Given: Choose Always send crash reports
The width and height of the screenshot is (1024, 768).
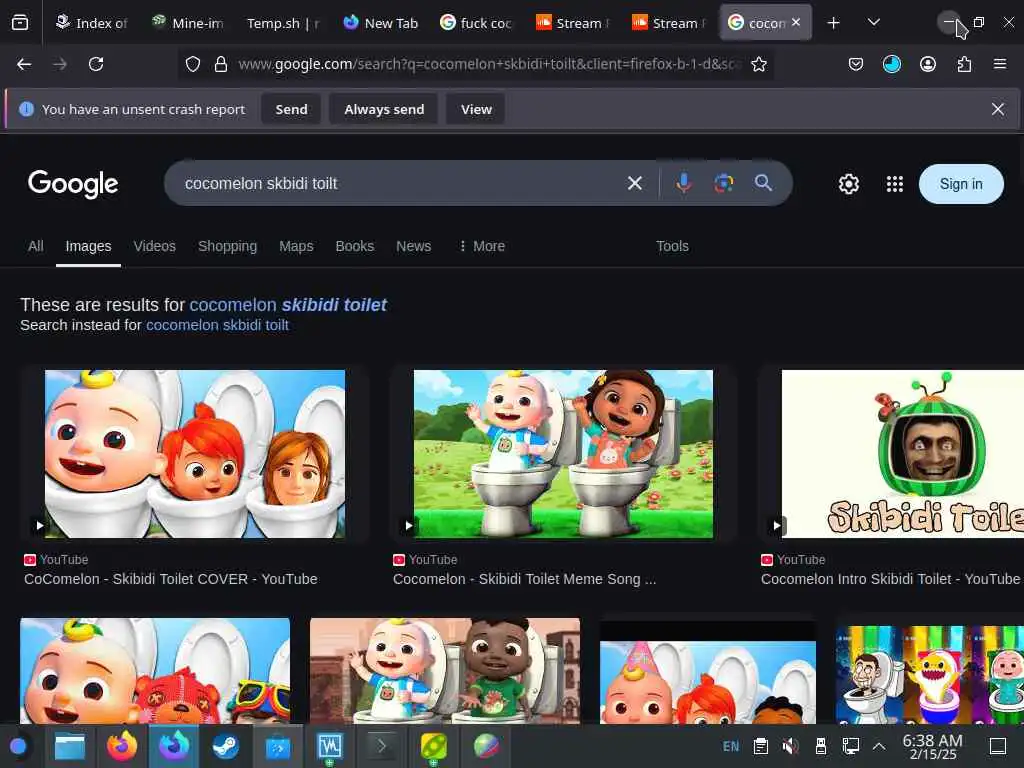Looking at the screenshot, I should pos(384,109).
